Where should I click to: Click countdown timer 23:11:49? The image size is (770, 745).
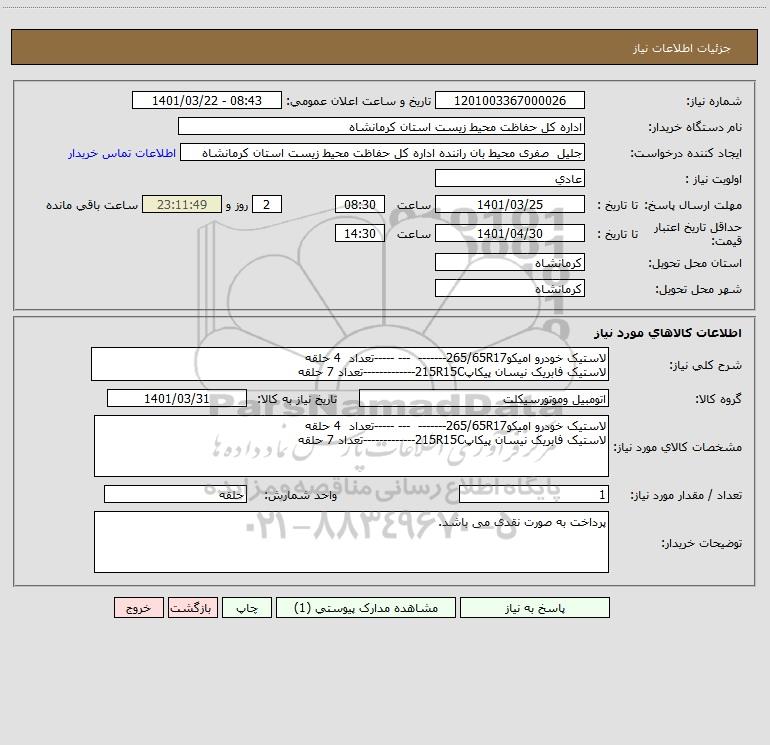click(182, 204)
